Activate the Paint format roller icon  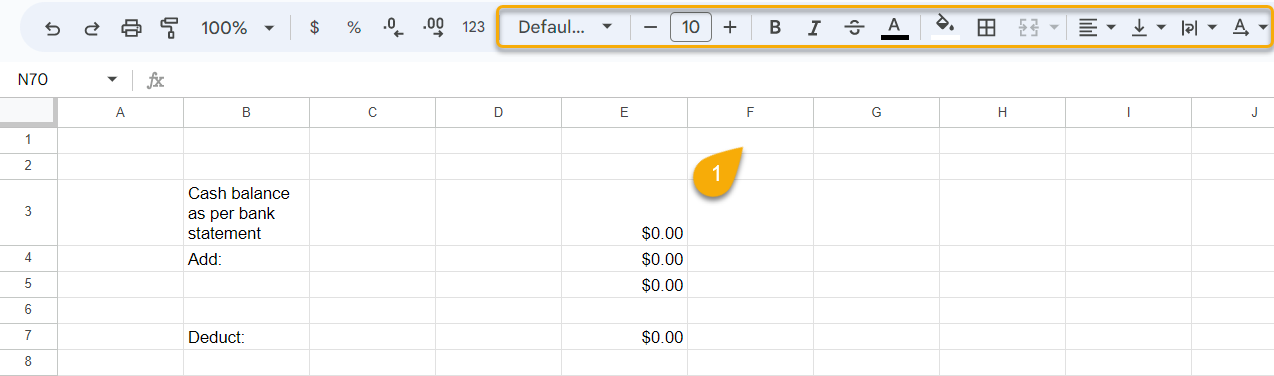(169, 28)
